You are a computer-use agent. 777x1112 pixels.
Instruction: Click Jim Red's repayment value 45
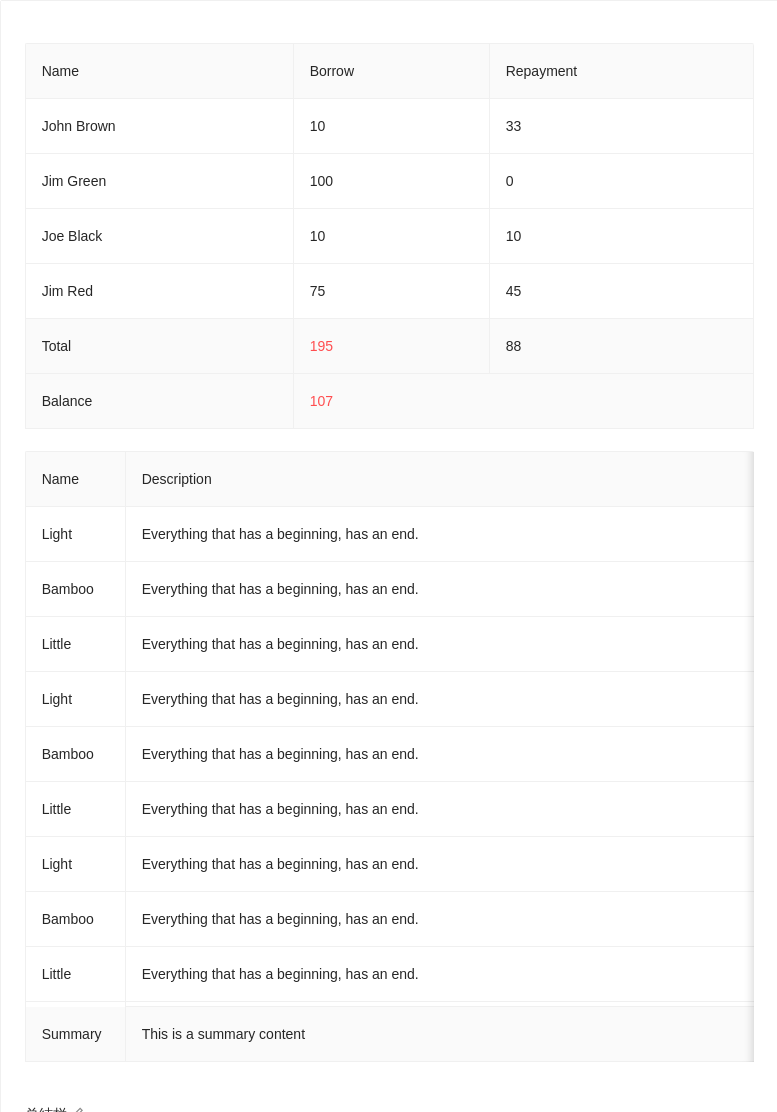(x=514, y=291)
